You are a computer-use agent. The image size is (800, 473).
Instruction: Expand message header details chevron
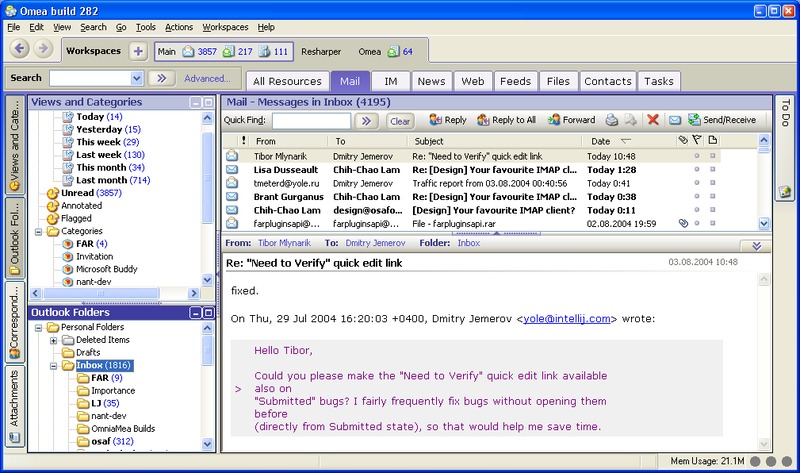757,246
